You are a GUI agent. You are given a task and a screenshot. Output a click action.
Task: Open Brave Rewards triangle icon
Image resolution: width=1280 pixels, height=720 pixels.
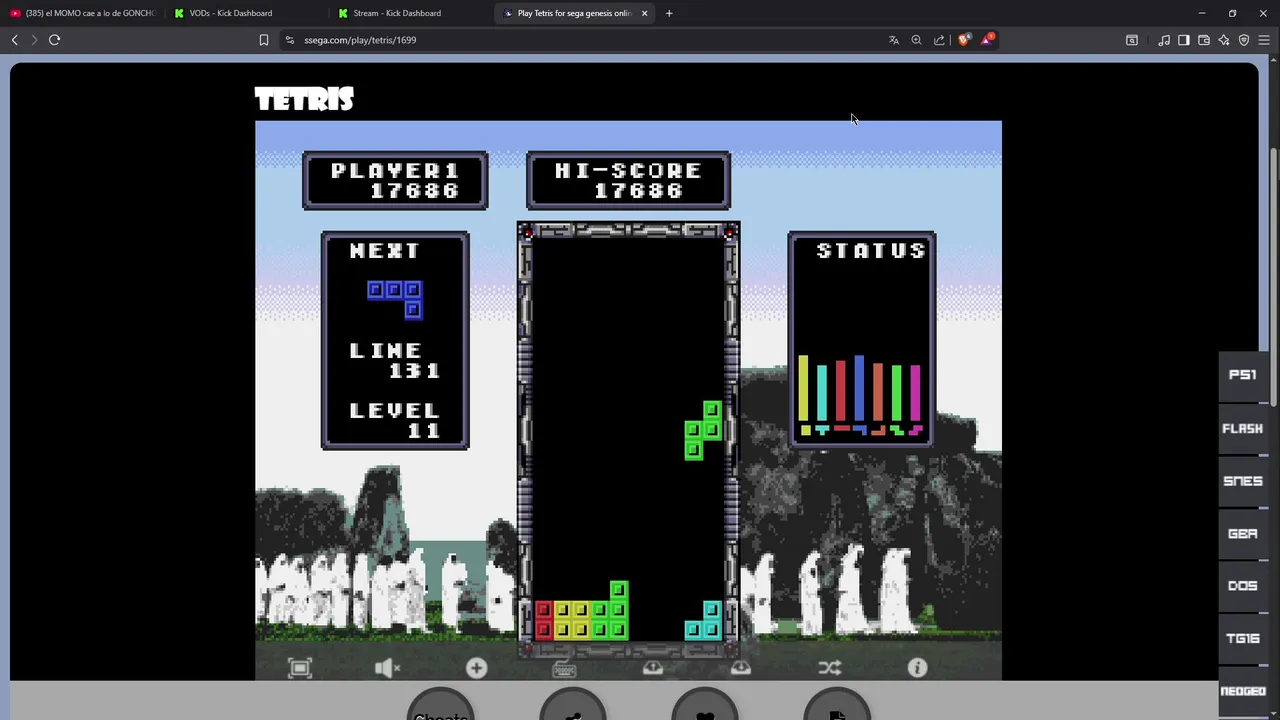point(987,40)
